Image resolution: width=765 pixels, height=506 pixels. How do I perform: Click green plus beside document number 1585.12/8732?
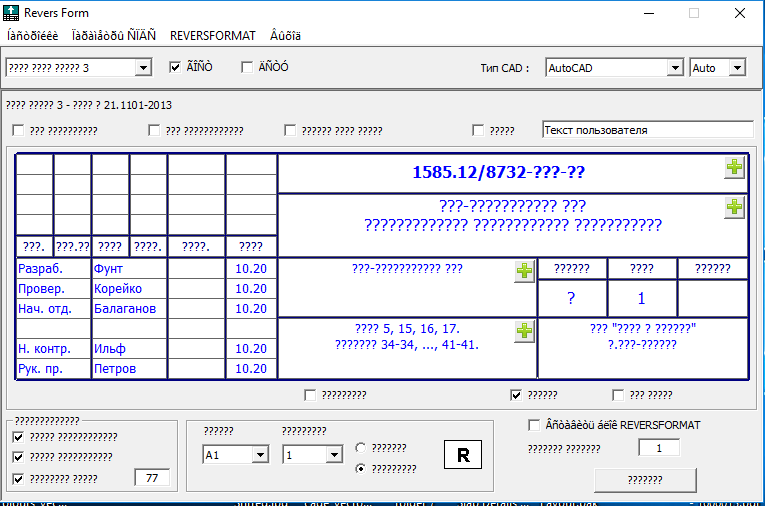pos(734,168)
